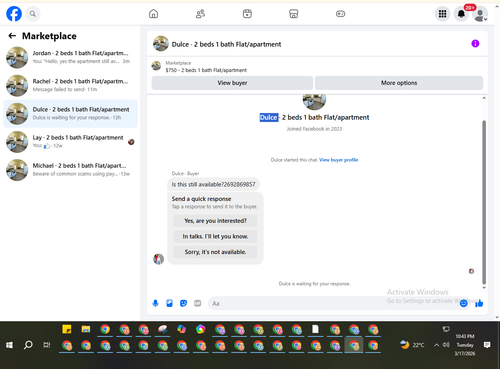Show hidden system tray icons
The image size is (500, 369).
(436, 345)
